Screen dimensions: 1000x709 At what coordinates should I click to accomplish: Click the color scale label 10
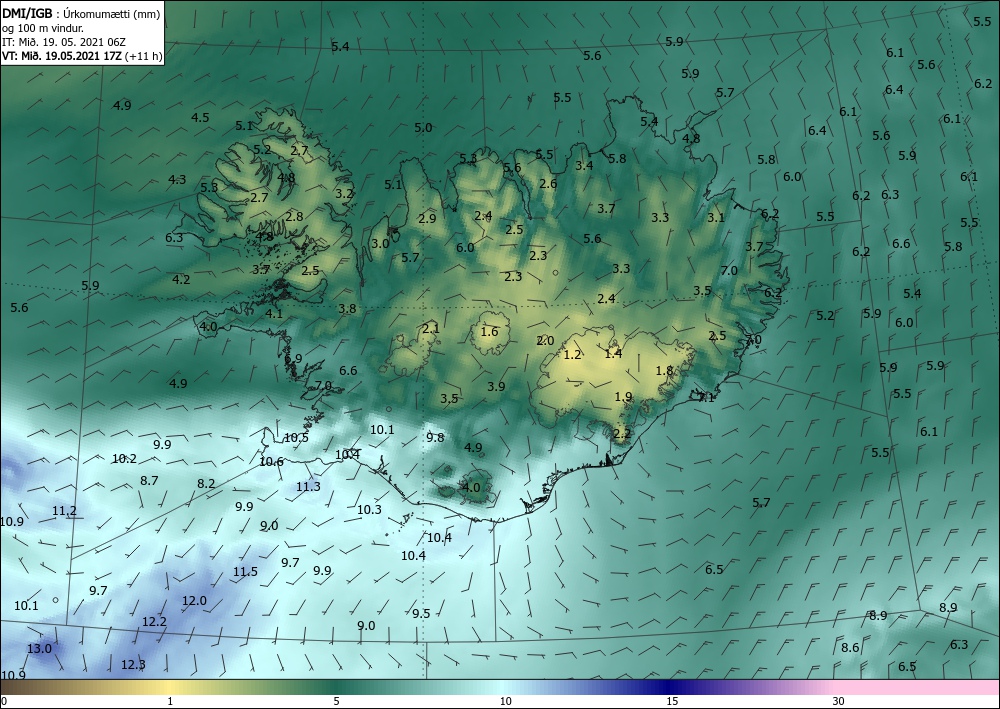504,702
